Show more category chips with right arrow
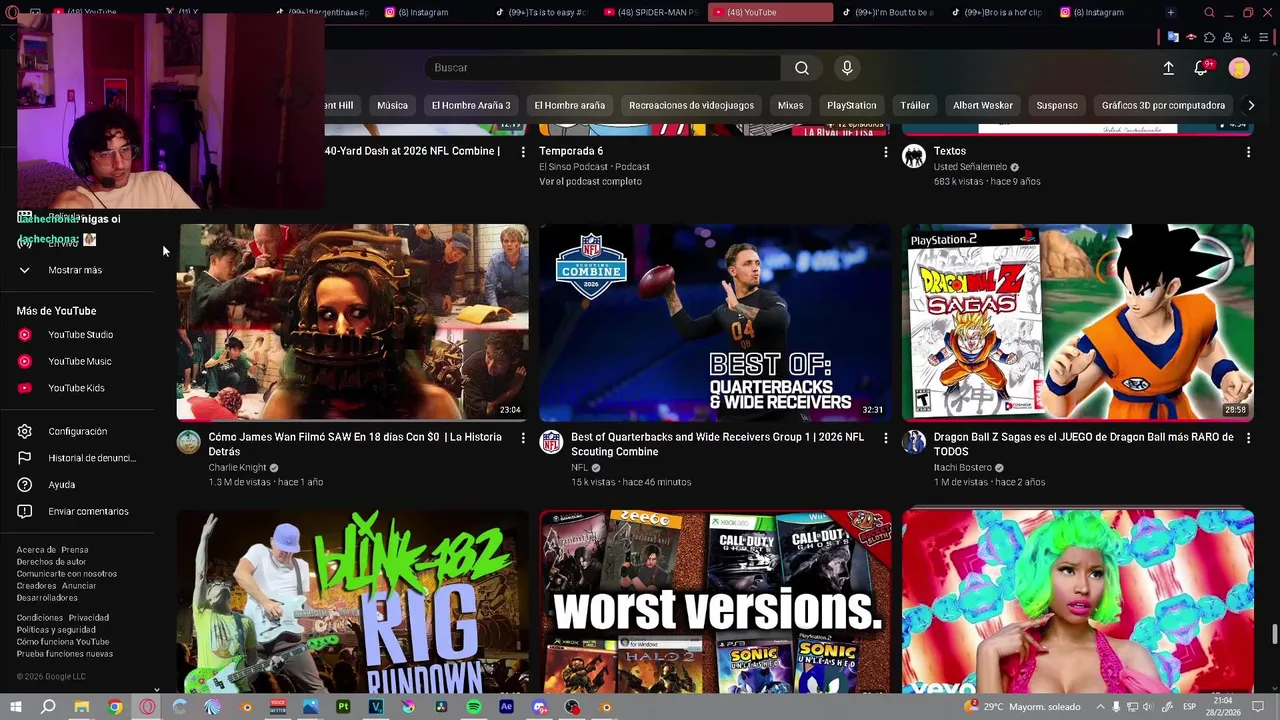This screenshot has width=1280, height=720. pyautogui.click(x=1250, y=105)
